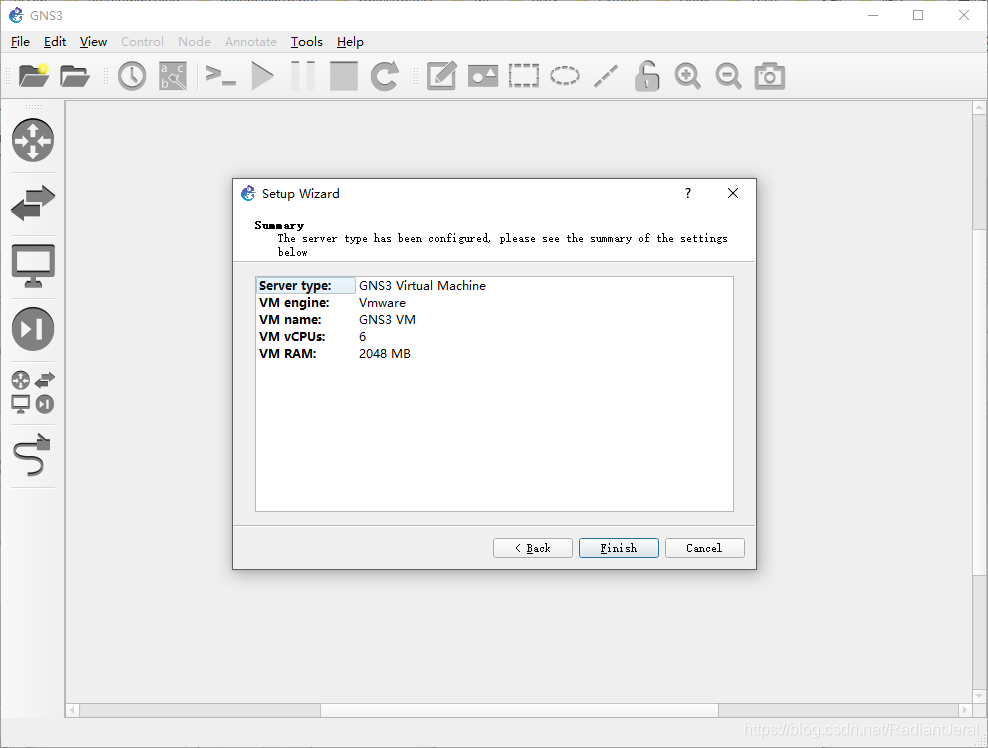The width and height of the screenshot is (988, 748).
Task: Open the snapshot manager clock icon
Action: tap(132, 76)
